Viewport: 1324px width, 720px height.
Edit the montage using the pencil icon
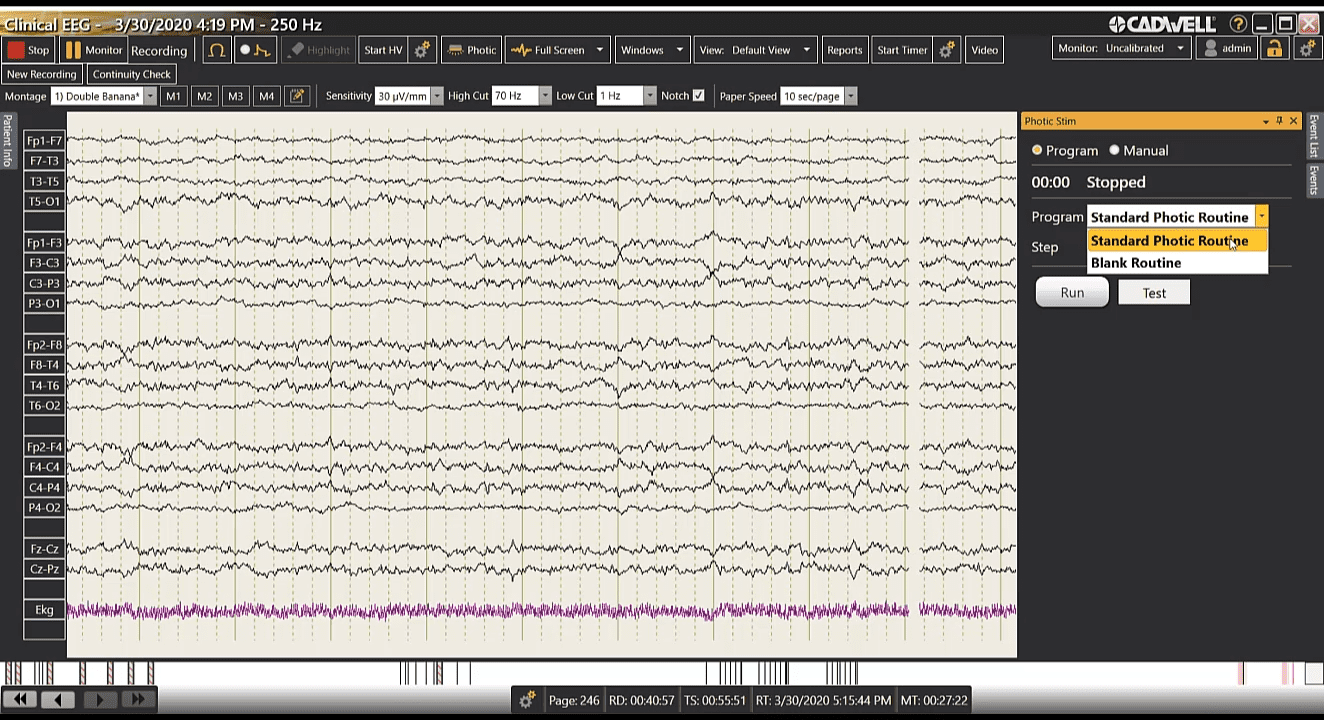click(x=295, y=95)
